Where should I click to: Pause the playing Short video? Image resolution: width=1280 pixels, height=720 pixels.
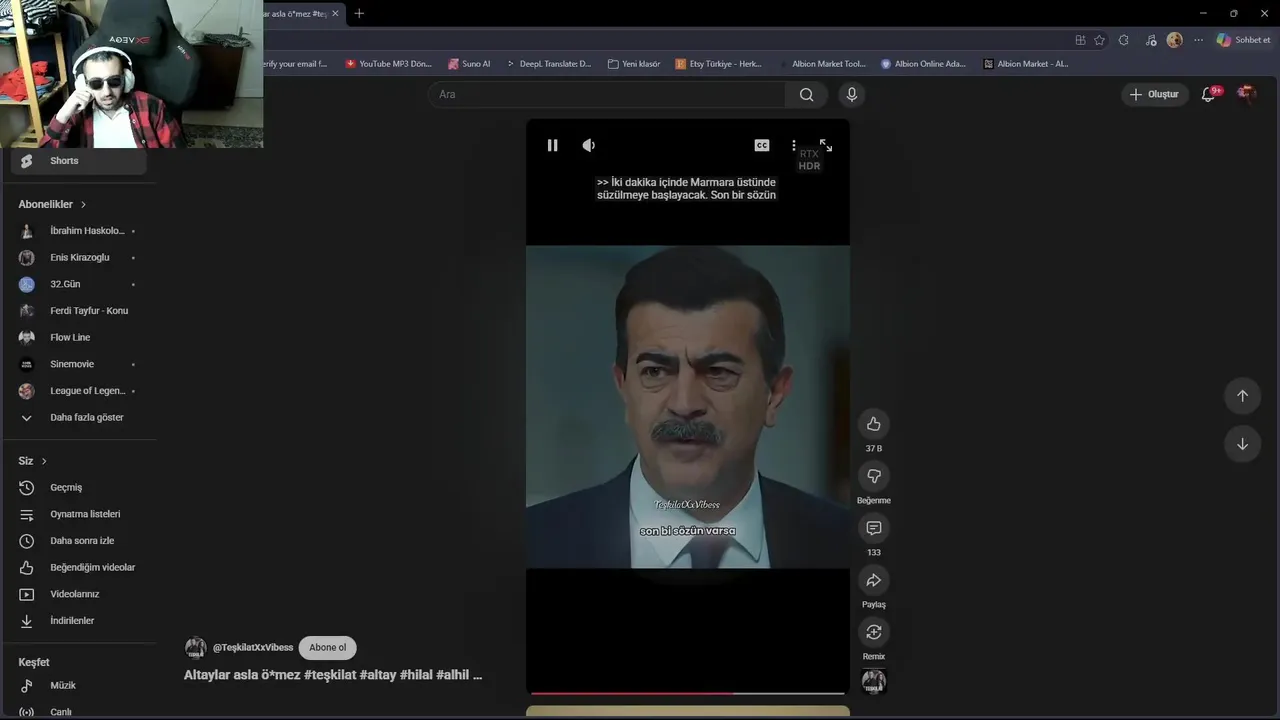(552, 145)
